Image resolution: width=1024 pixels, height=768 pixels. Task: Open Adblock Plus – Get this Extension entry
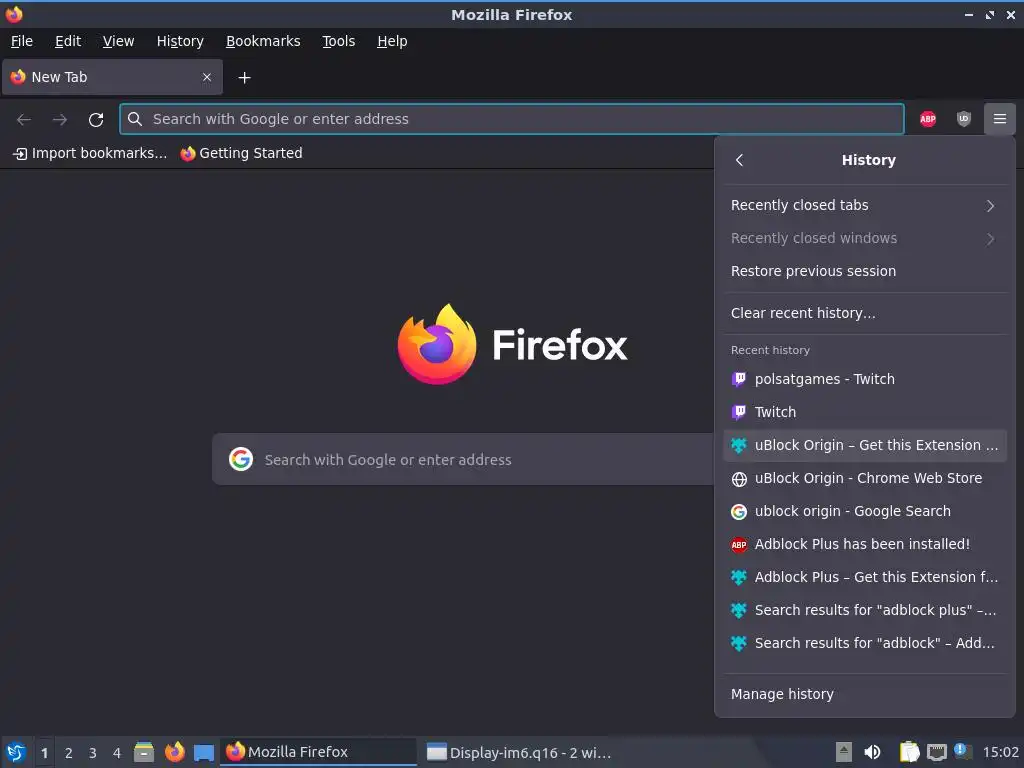[x=865, y=577]
